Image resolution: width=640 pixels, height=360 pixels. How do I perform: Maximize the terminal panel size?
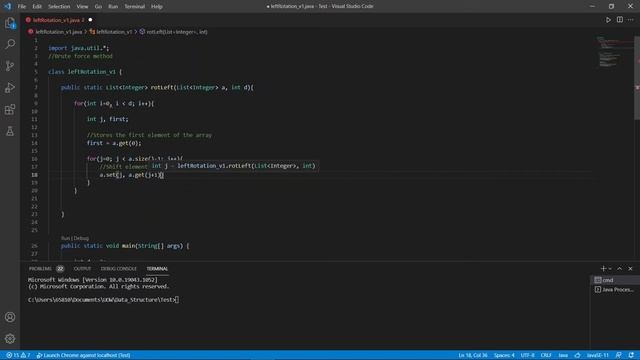click(620, 269)
